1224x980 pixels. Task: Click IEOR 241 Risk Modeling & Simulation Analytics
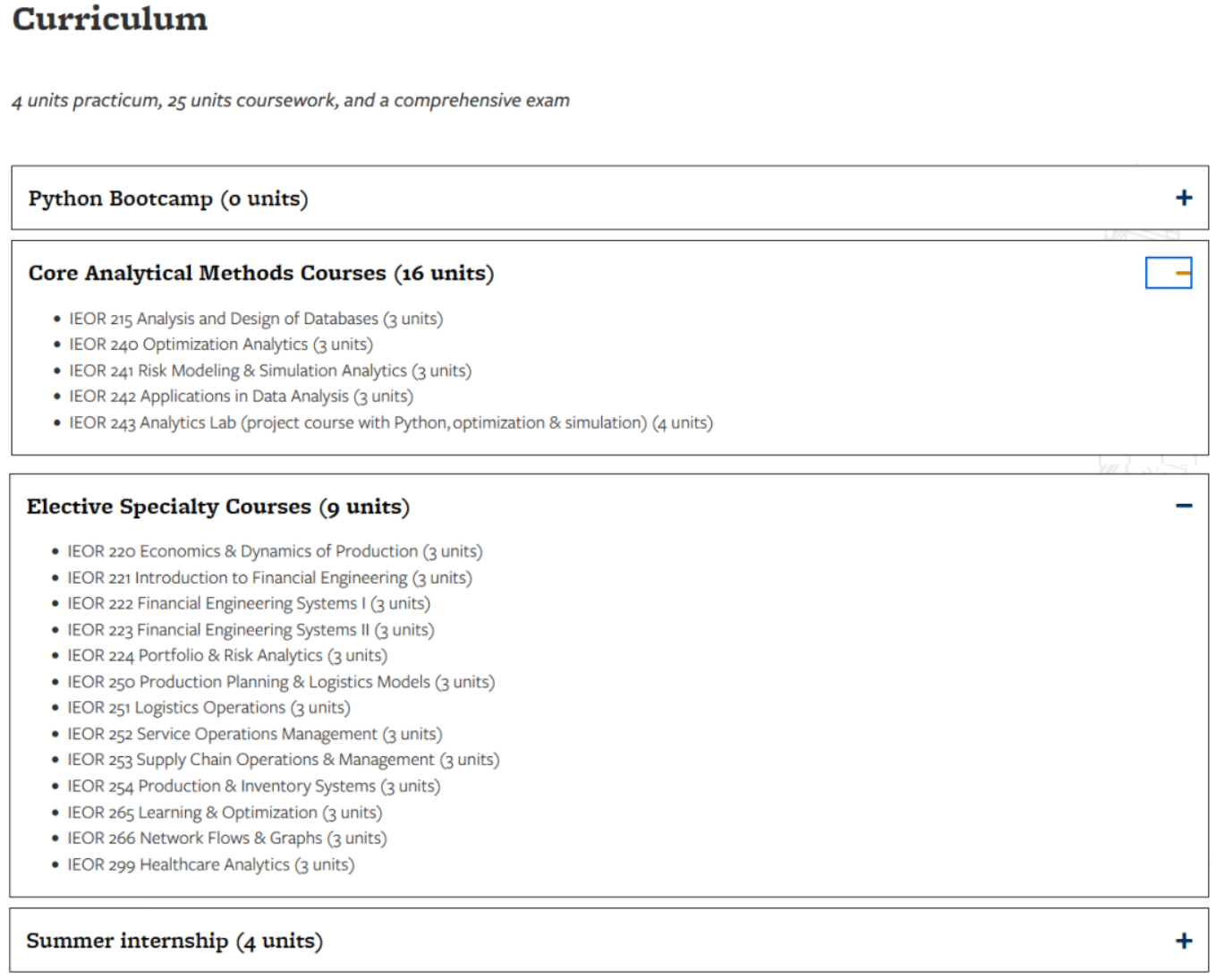click(270, 371)
